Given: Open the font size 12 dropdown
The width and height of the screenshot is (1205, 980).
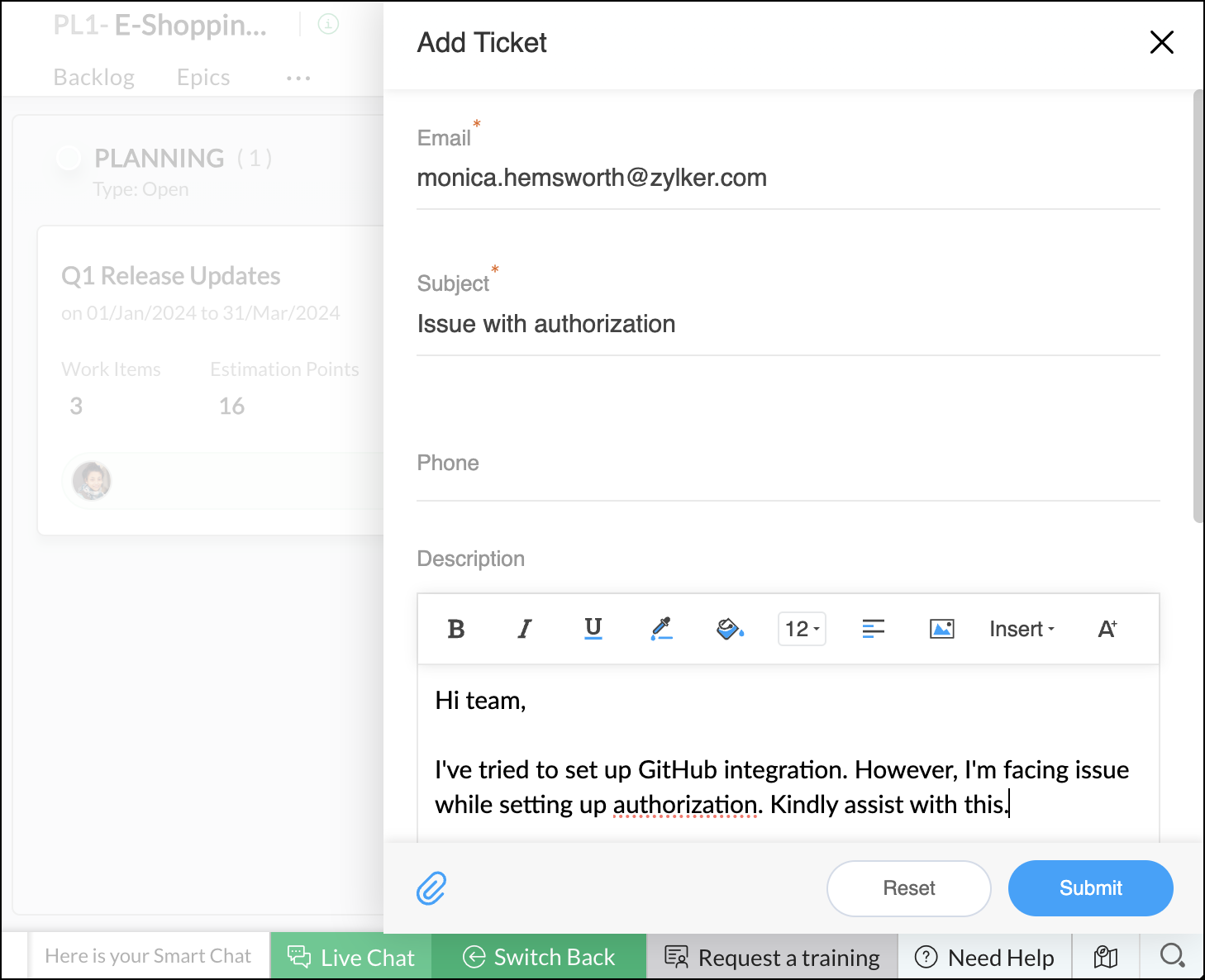Looking at the screenshot, I should (x=802, y=629).
